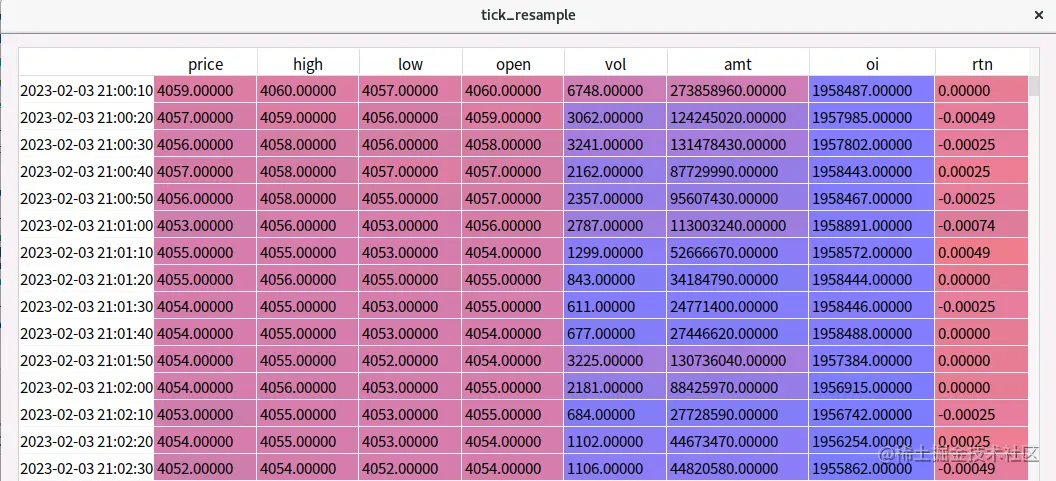The image size is (1056, 481).
Task: Select the open column header
Action: click(513, 63)
